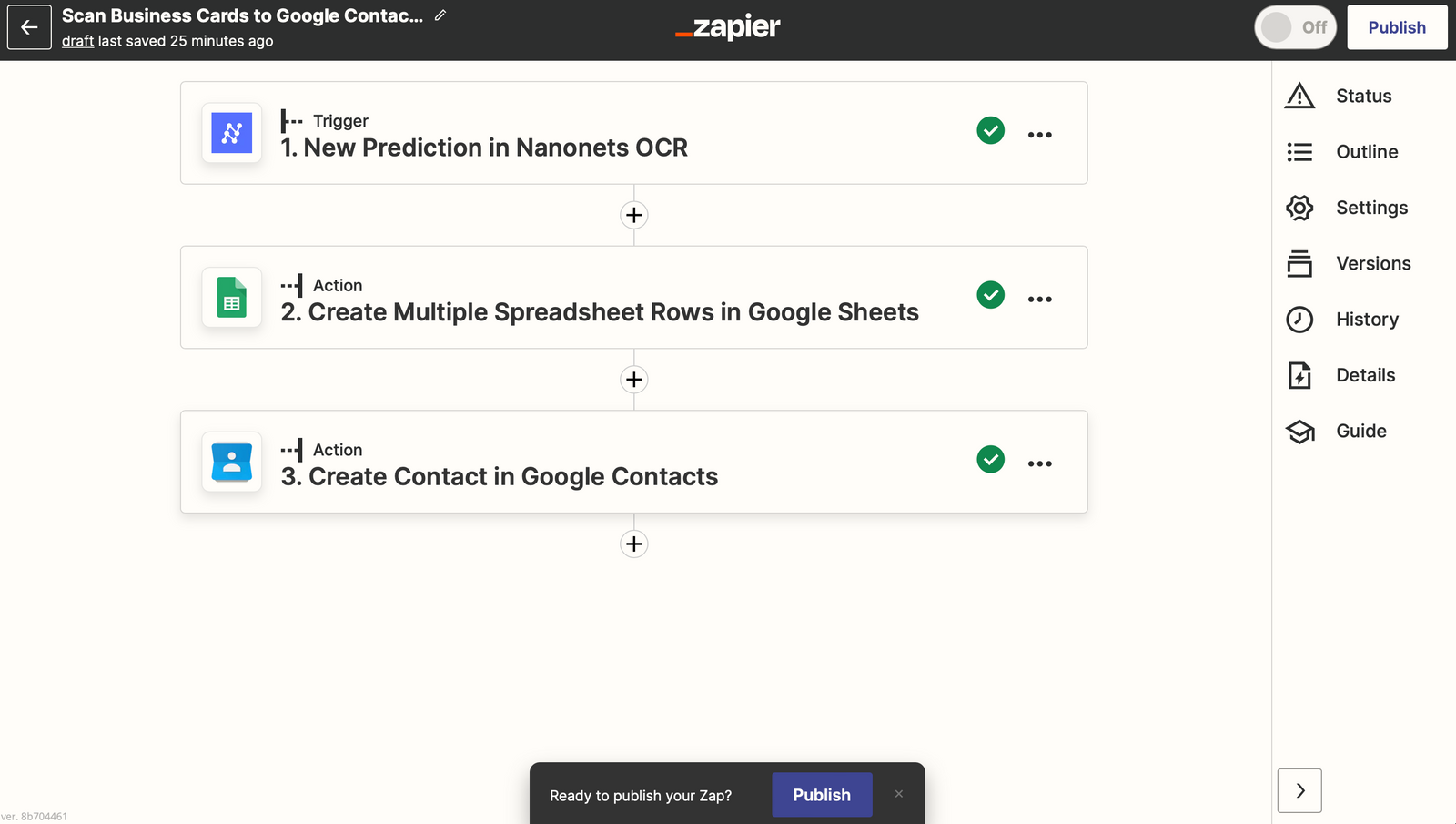The height and width of the screenshot is (824, 1456).
Task: Open the options menu on the Google Sheets step
Action: click(1040, 298)
